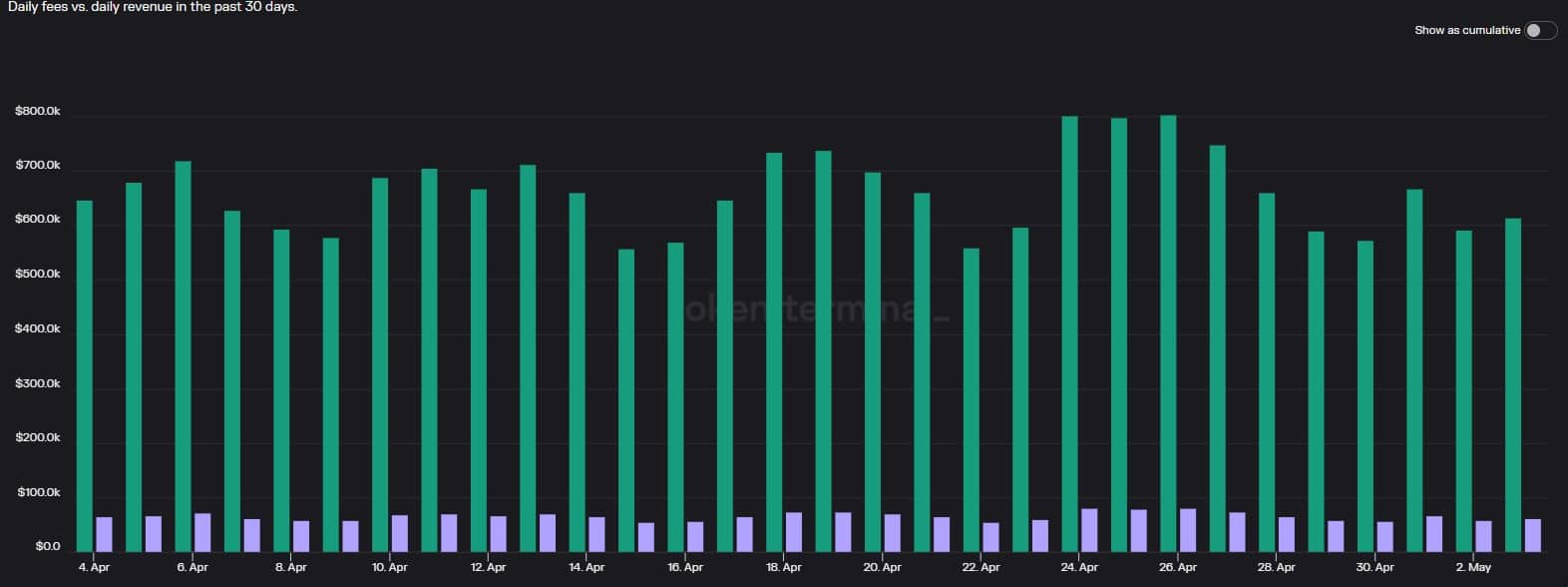
Task: Click the '14. Apr' x-axis label
Action: point(587,567)
